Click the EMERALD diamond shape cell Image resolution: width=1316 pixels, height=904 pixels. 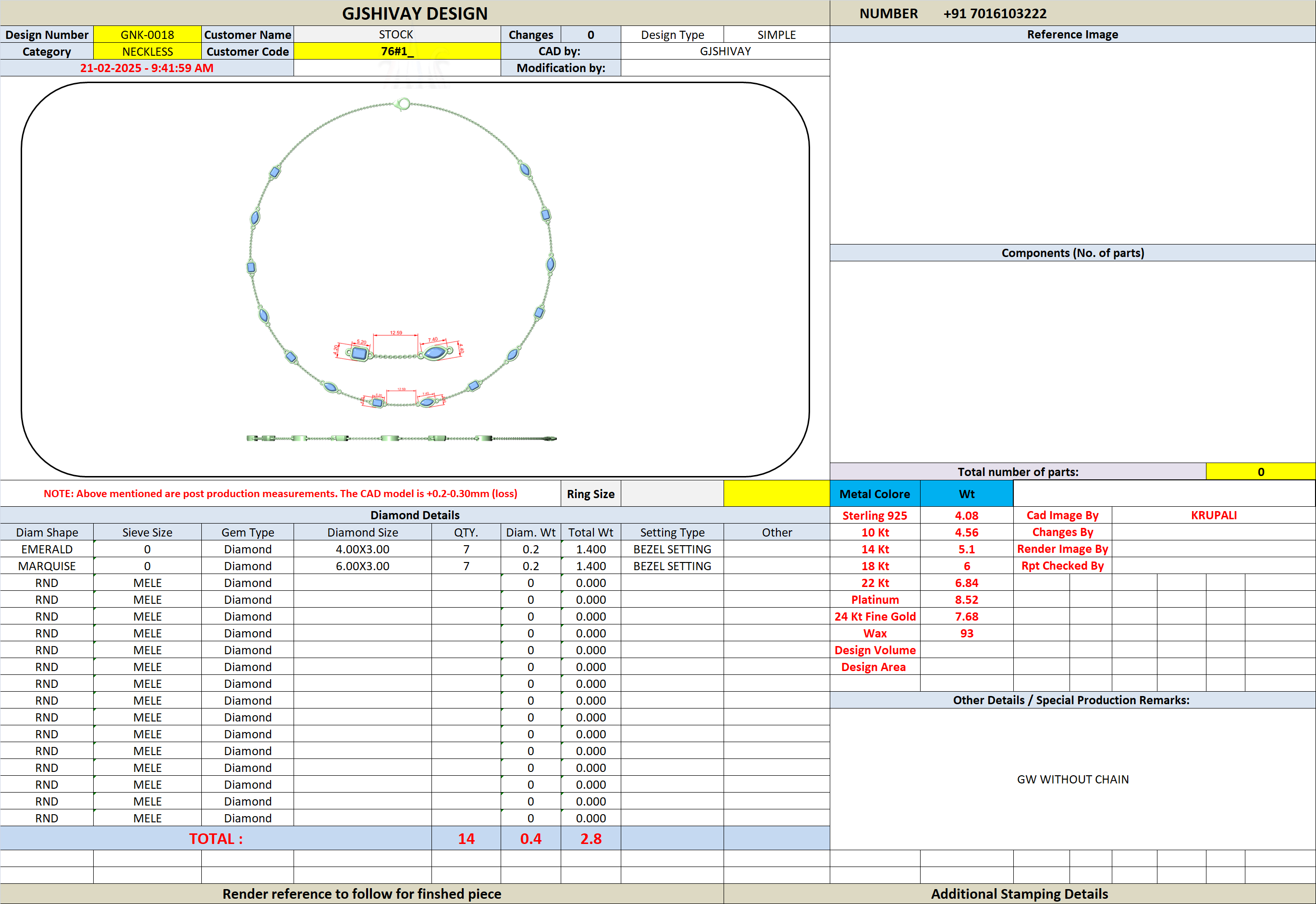click(x=47, y=549)
